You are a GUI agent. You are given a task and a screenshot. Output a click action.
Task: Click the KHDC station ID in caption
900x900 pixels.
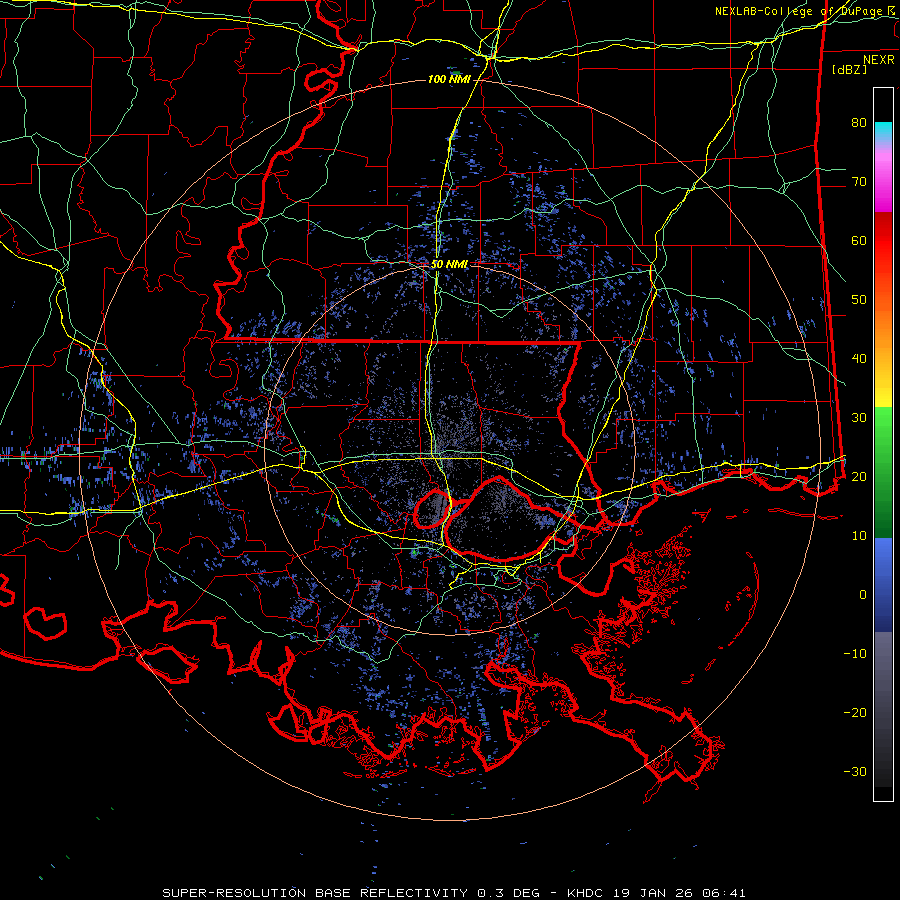[x=585, y=893]
